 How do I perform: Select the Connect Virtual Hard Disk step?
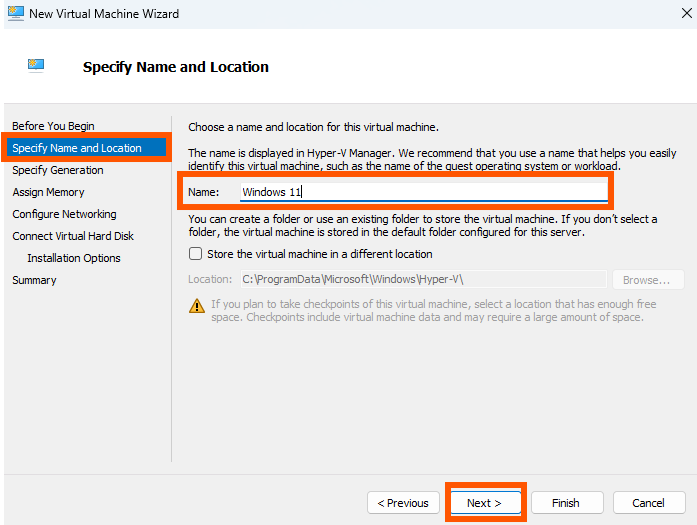pyautogui.click(x=73, y=236)
